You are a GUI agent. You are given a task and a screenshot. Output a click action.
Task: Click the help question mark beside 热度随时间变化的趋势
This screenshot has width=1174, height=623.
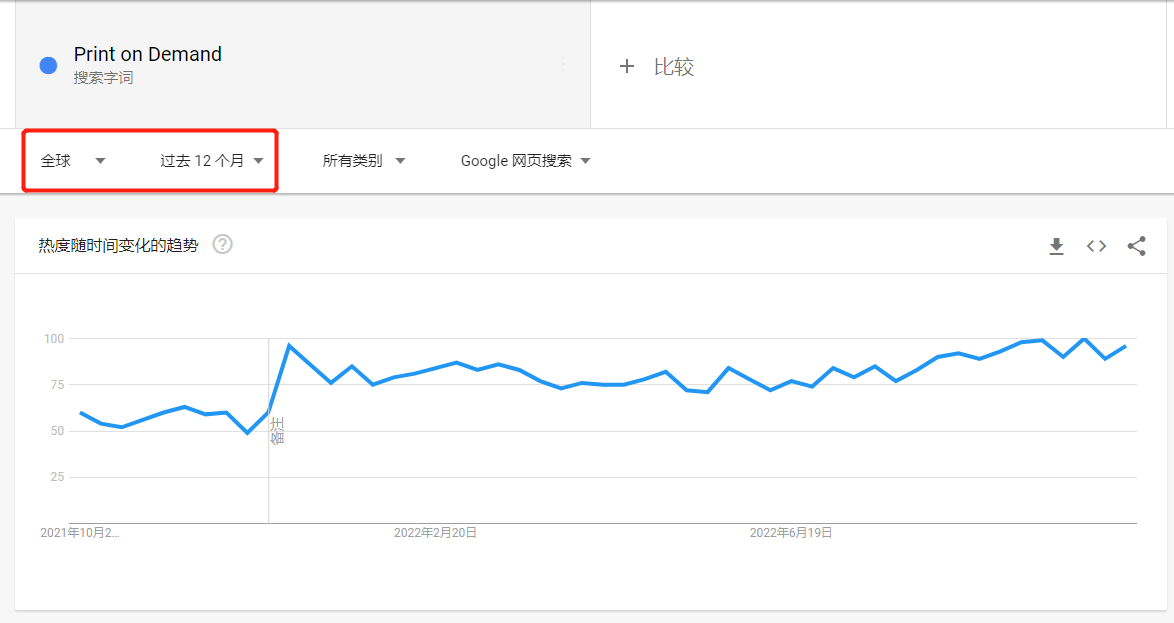click(223, 244)
